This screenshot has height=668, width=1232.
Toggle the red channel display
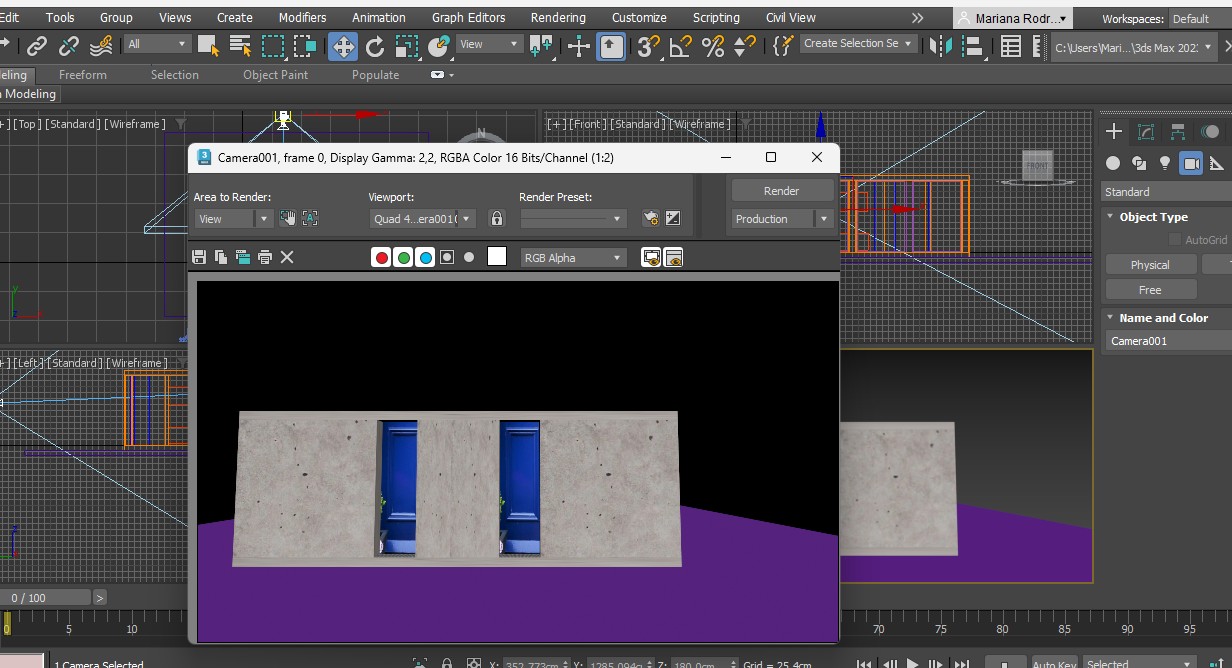click(381, 257)
